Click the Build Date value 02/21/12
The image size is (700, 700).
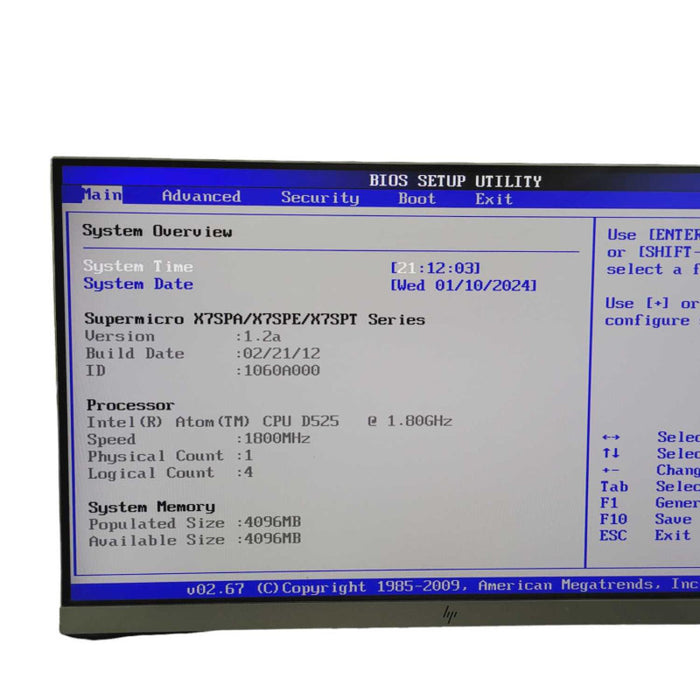[x=282, y=354]
